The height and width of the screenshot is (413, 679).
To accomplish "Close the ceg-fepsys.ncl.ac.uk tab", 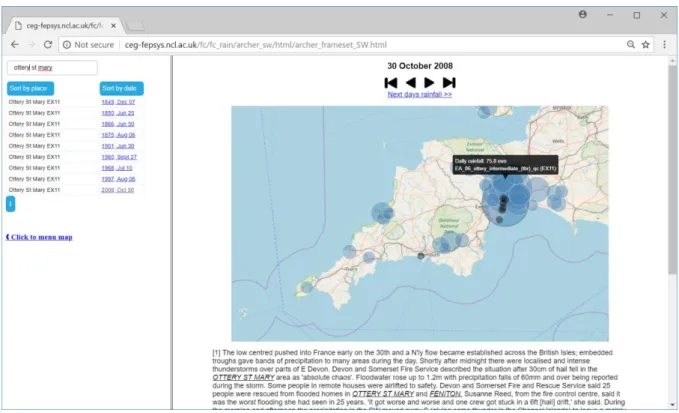I will [x=113, y=26].
